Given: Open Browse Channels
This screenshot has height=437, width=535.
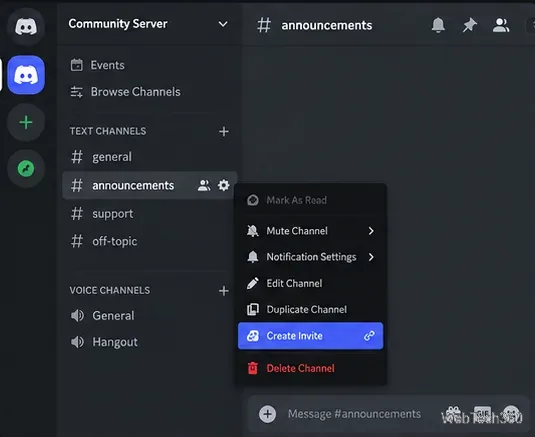Looking at the screenshot, I should pyautogui.click(x=125, y=91).
